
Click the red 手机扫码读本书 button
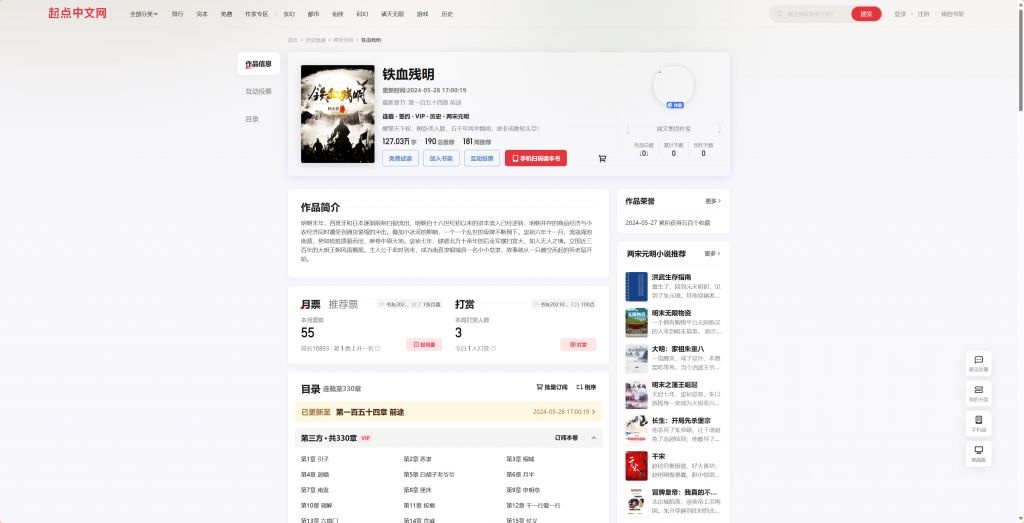pyautogui.click(x=536, y=158)
